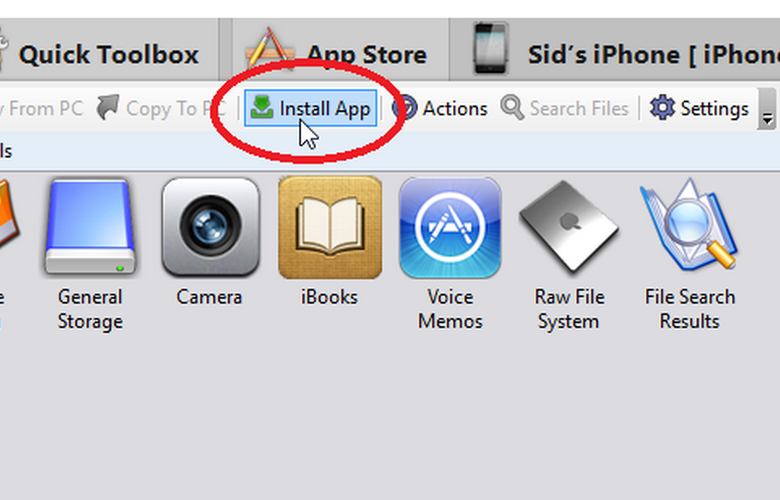The height and width of the screenshot is (500, 780).
Task: Click Search Files in the toolbar
Action: tap(565, 108)
